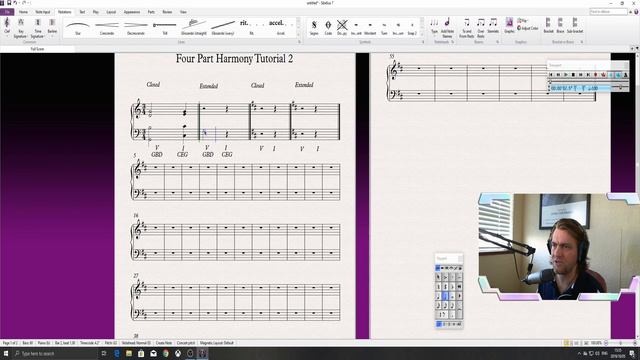Click Over Rests beam option
The height and width of the screenshot is (360, 640).
click(481, 28)
